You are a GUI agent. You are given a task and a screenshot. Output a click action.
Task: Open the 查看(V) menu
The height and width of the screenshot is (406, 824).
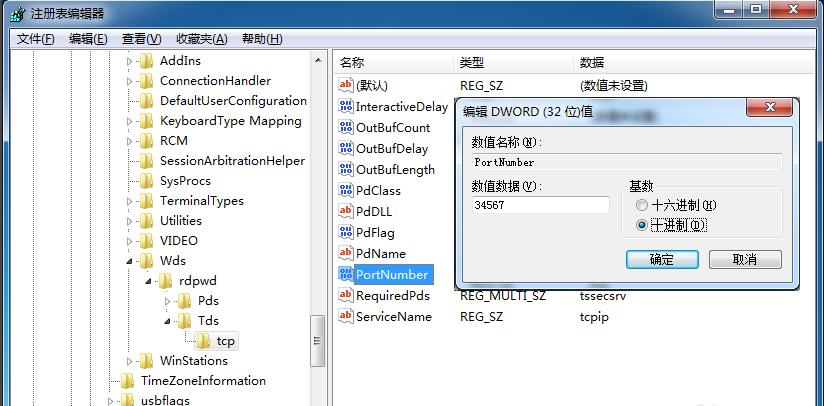[x=141, y=39]
